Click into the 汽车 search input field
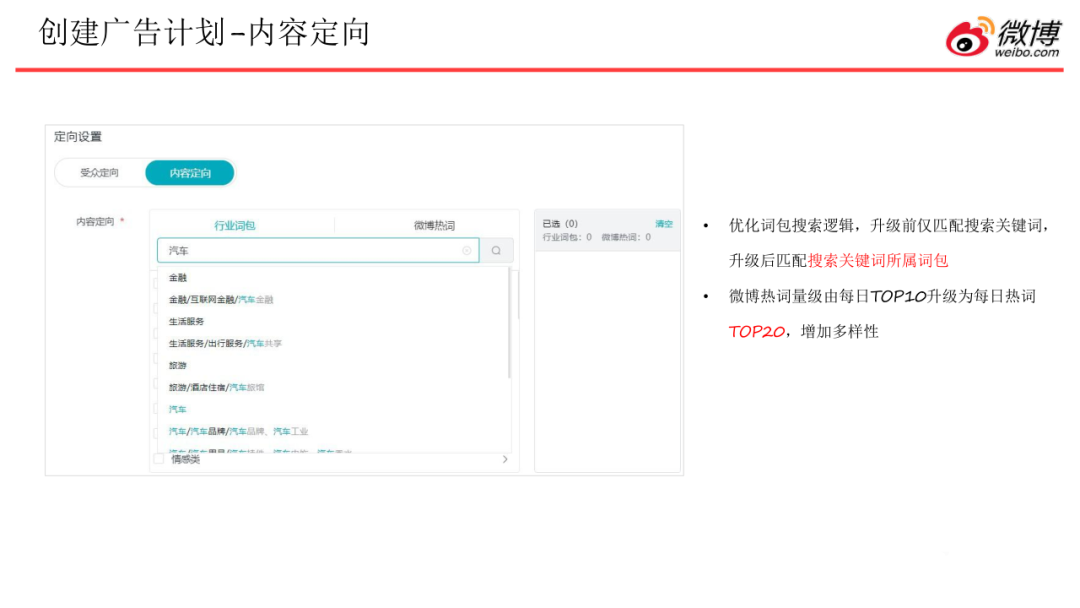Screen dimensions: 1080x608 point(310,251)
